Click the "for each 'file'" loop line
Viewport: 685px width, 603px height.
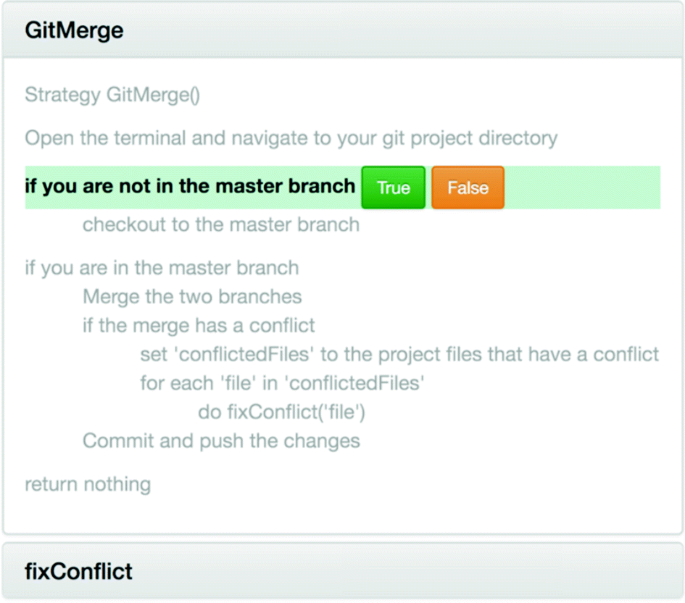coord(282,383)
